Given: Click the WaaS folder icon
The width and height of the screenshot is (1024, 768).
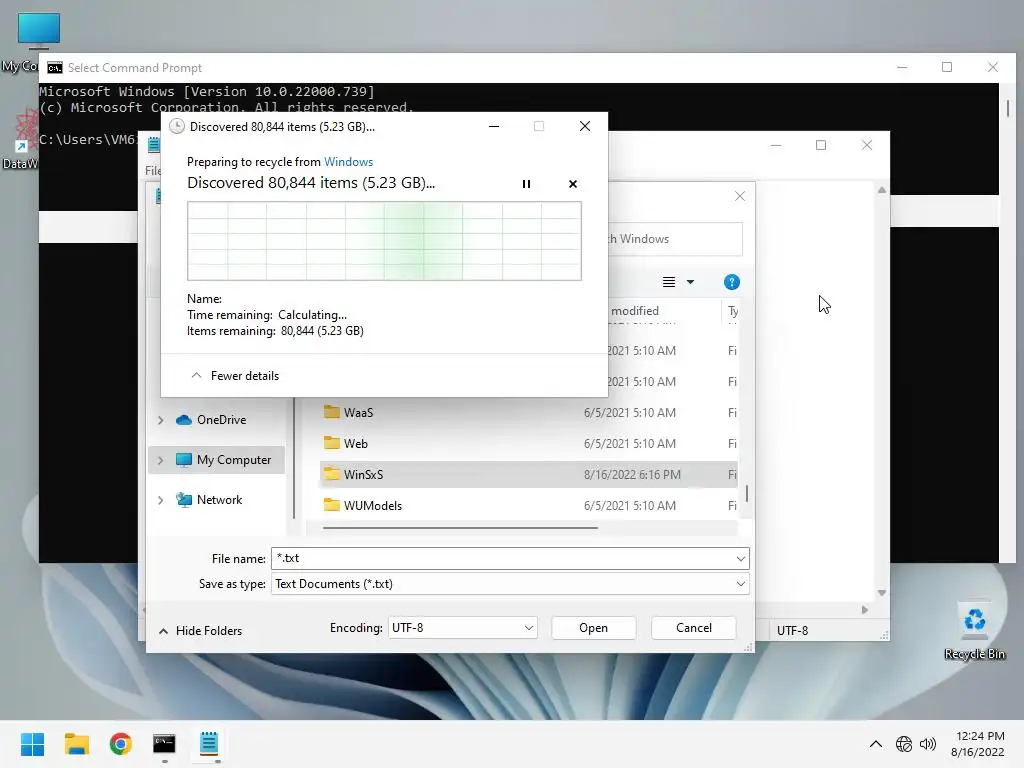Looking at the screenshot, I should point(332,412).
